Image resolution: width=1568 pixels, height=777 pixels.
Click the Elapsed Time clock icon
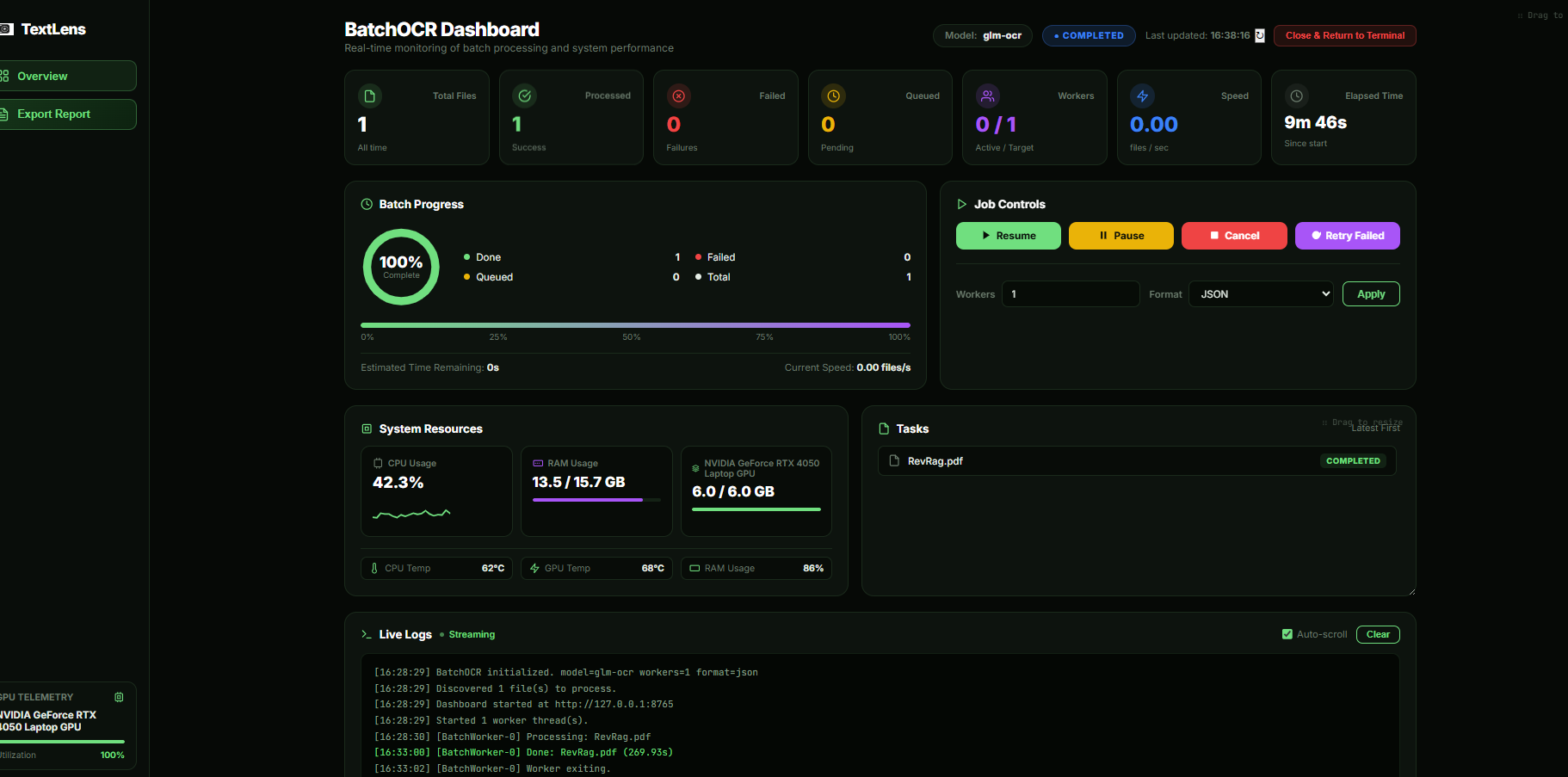coord(1297,96)
